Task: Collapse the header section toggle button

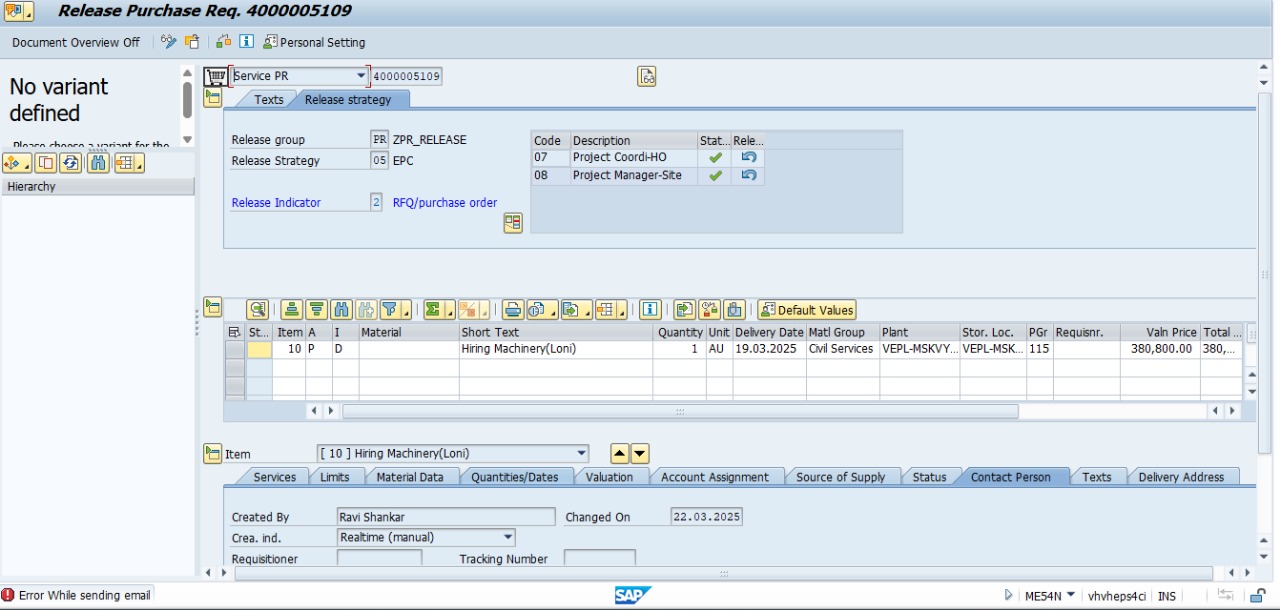Action: pyautogui.click(x=213, y=97)
